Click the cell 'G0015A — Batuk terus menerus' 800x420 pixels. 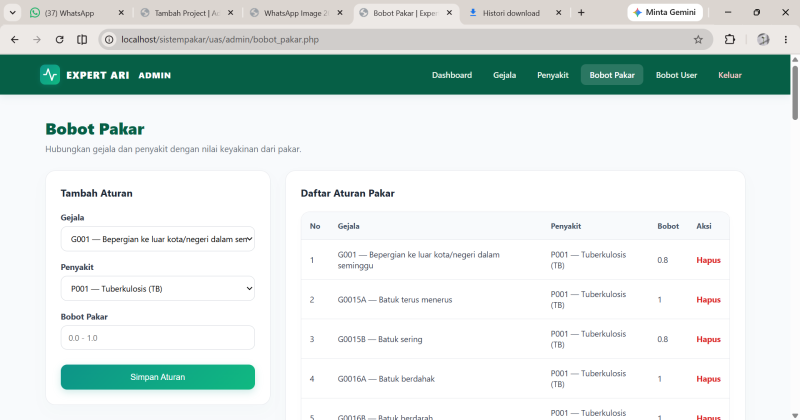click(395, 300)
